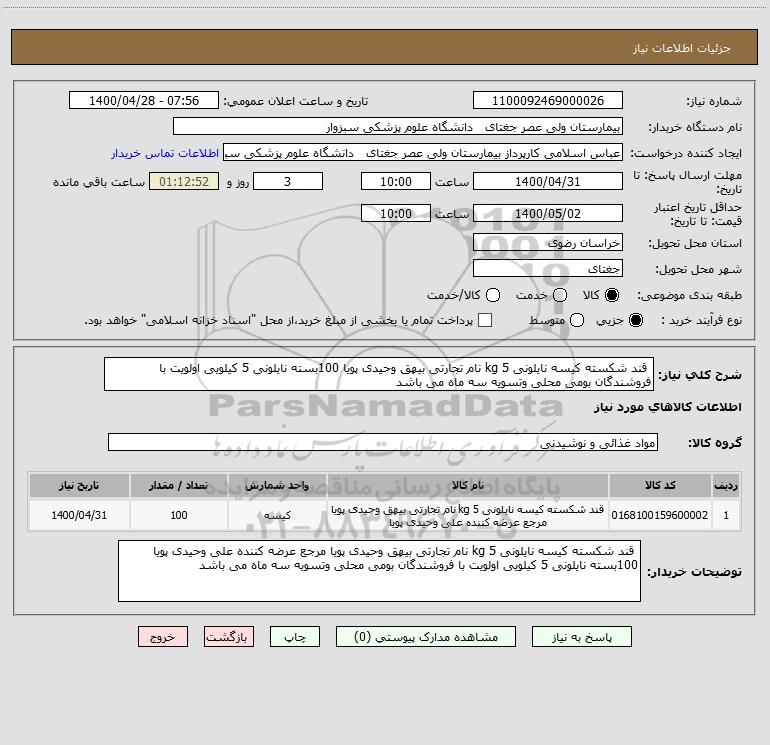
Task: Click the remaining days field showing 3
Action: 288,182
